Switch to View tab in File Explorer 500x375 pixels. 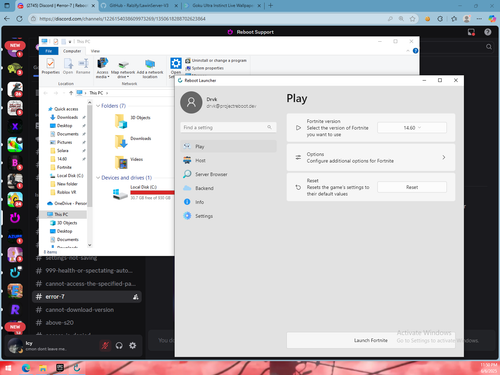tap(95, 51)
